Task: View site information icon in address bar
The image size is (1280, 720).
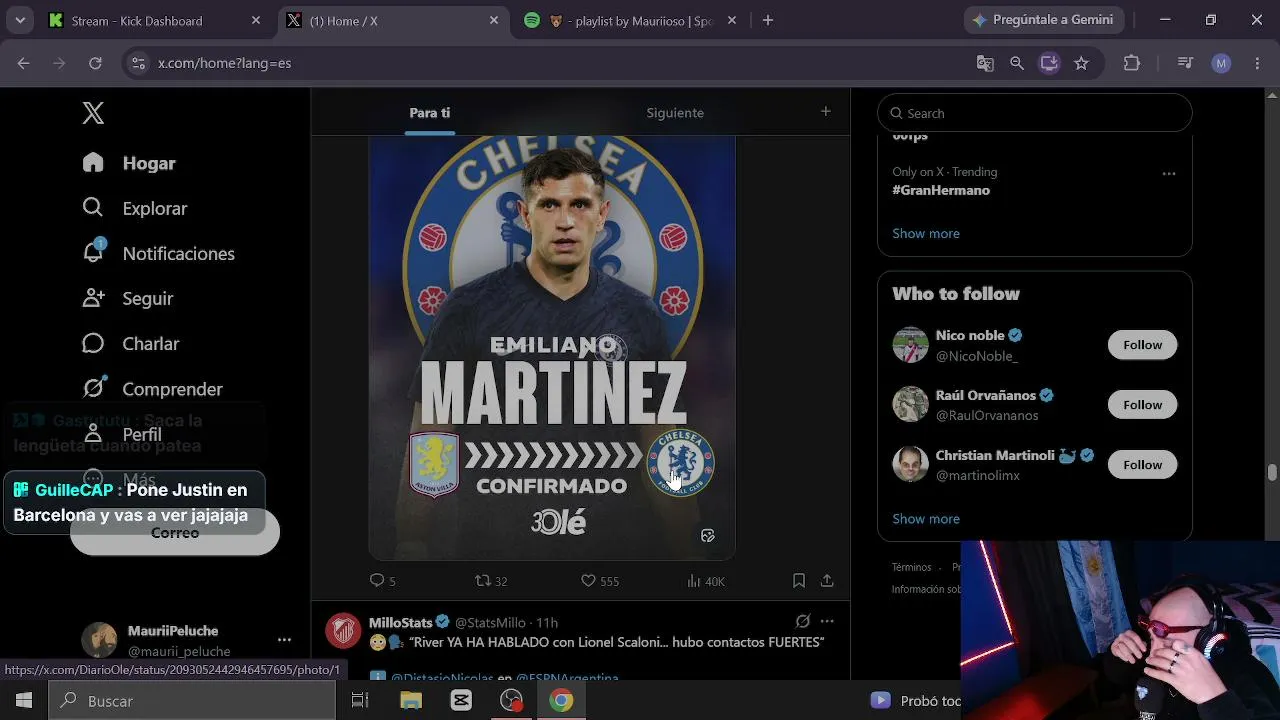Action: coord(138,63)
